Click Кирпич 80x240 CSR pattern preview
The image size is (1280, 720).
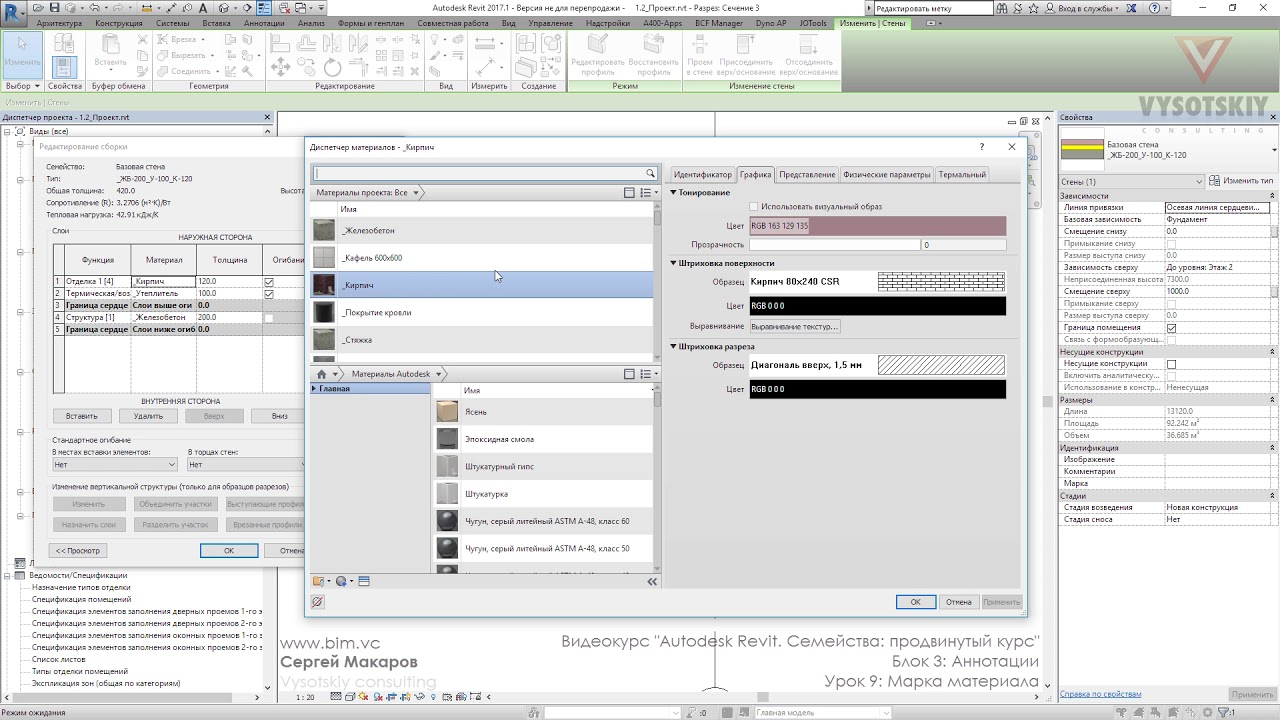(x=941, y=282)
